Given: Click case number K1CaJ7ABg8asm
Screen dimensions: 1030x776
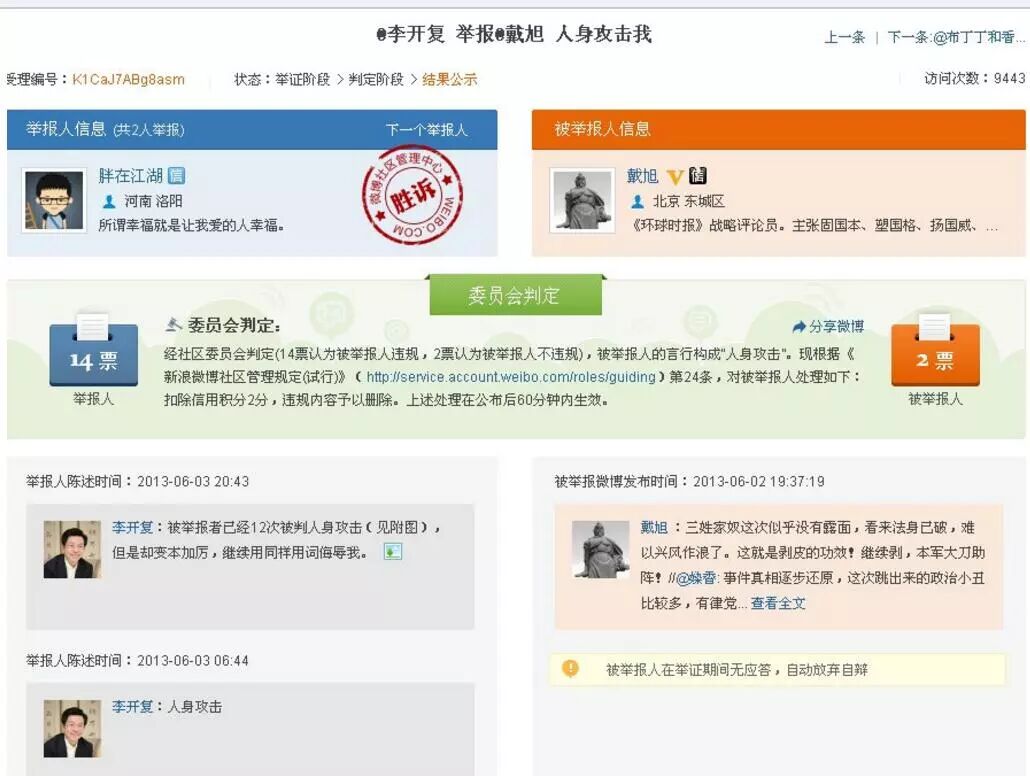Looking at the screenshot, I should [128, 80].
